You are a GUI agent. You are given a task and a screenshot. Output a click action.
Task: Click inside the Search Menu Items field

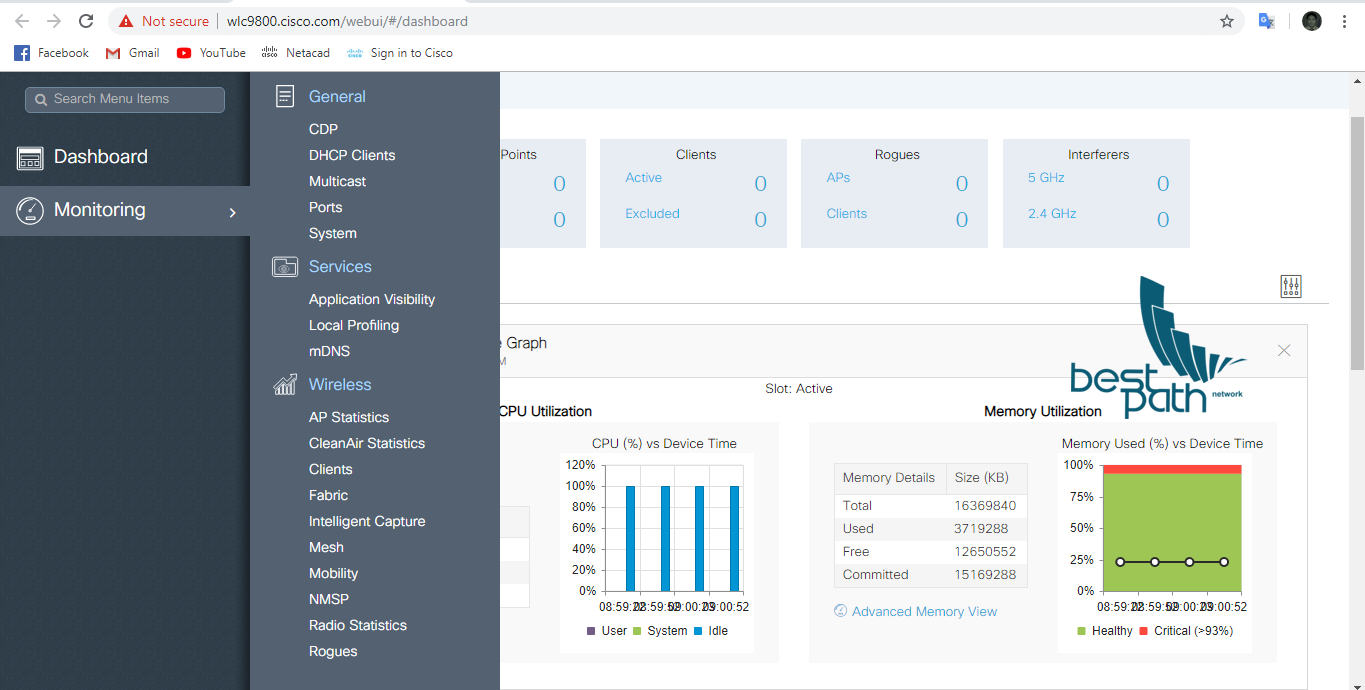pyautogui.click(x=124, y=99)
